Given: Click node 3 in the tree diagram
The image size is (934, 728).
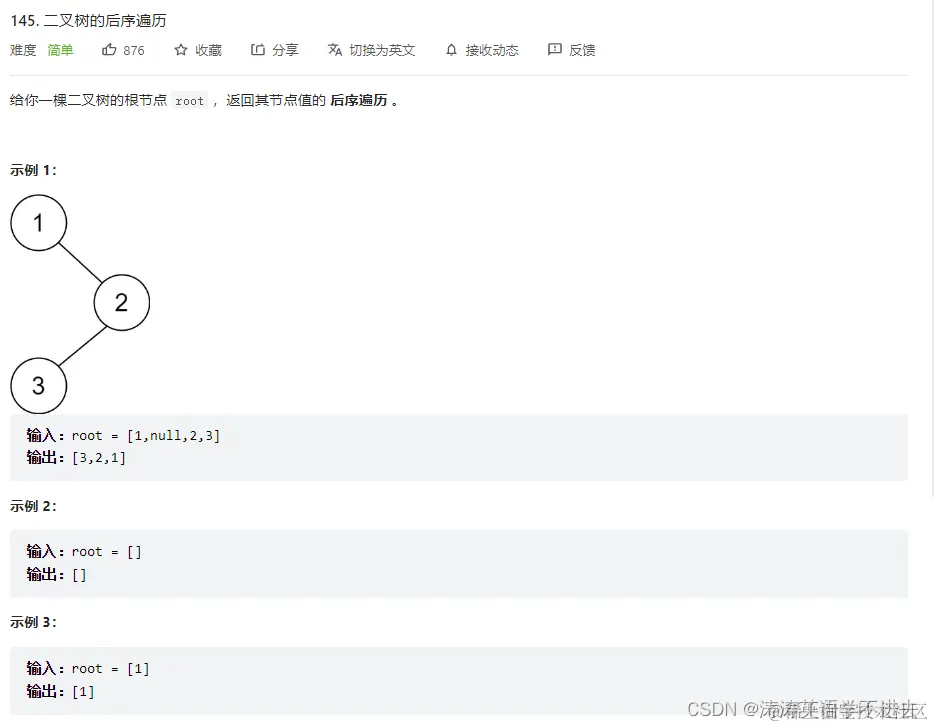Looking at the screenshot, I should pyautogui.click(x=38, y=386).
